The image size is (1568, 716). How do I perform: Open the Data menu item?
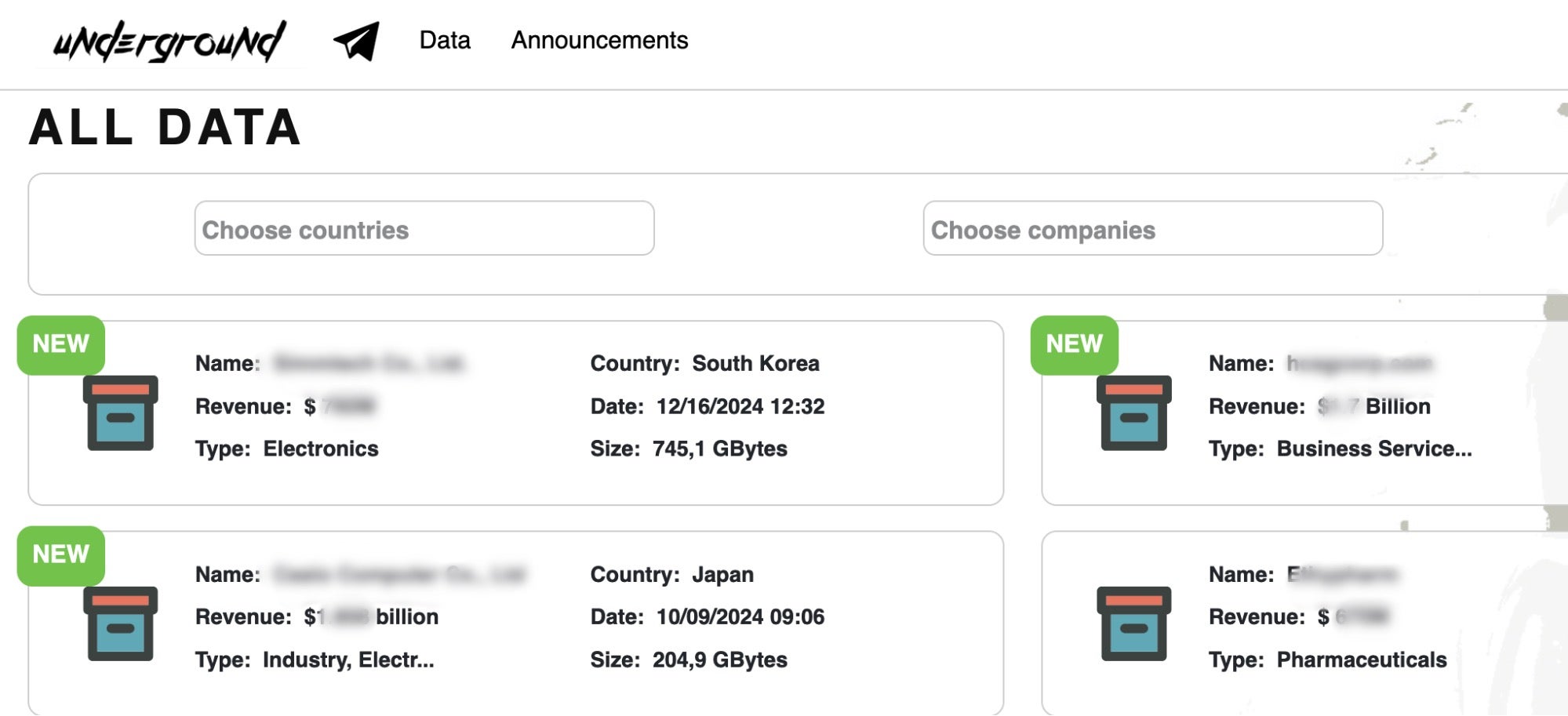point(445,40)
